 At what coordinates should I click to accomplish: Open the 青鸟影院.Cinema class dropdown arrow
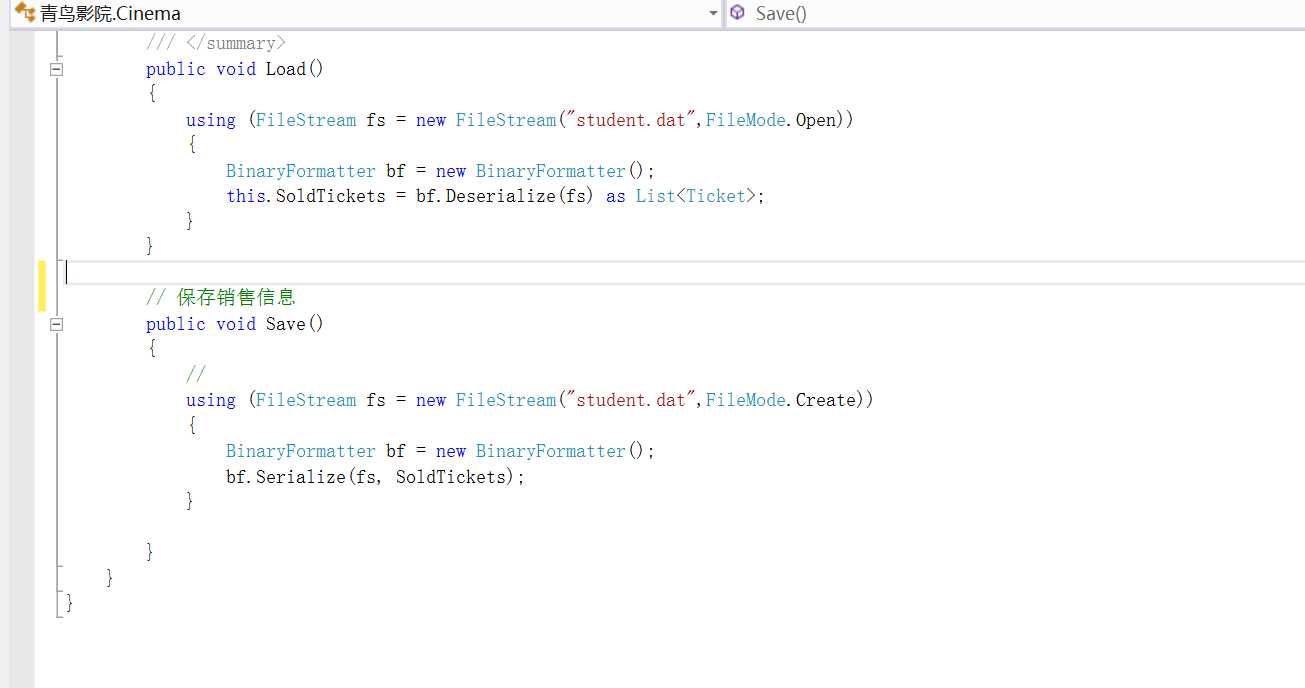tap(712, 13)
